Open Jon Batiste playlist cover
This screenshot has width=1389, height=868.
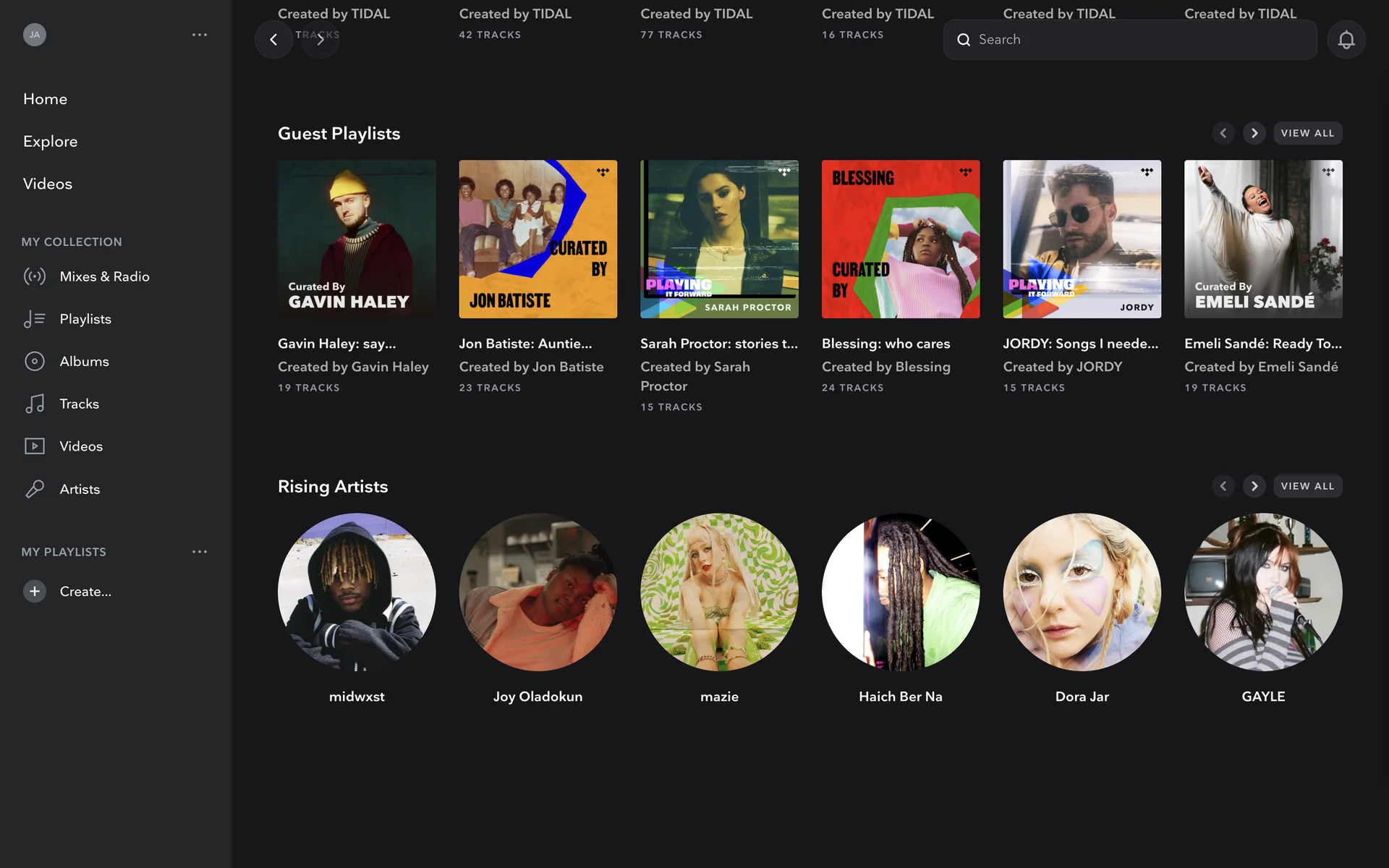click(x=538, y=239)
